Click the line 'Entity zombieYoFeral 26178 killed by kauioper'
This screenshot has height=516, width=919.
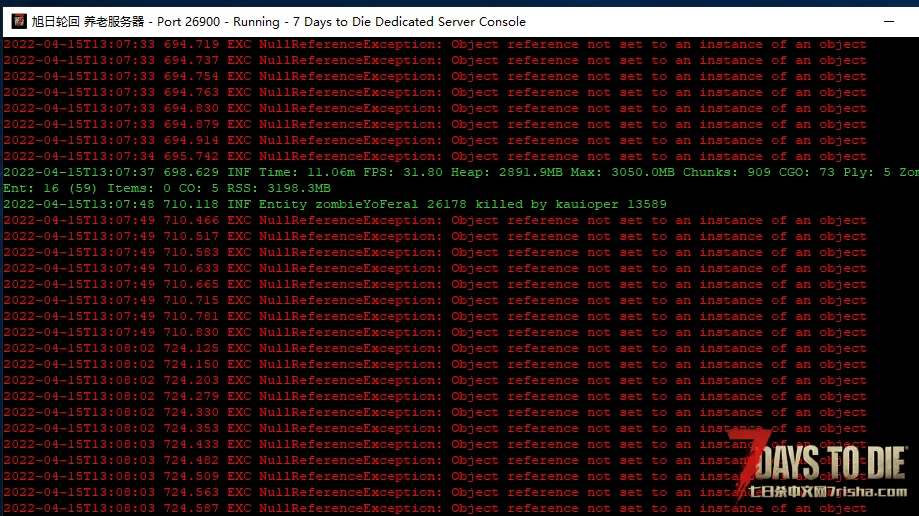click(x=335, y=204)
